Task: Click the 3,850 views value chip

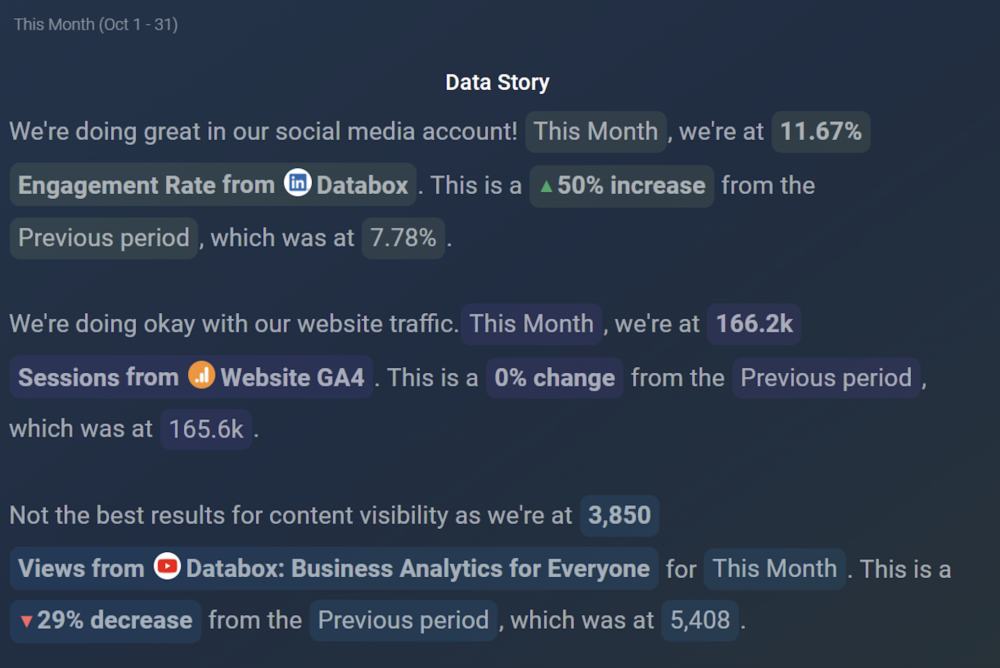Action: (x=619, y=516)
